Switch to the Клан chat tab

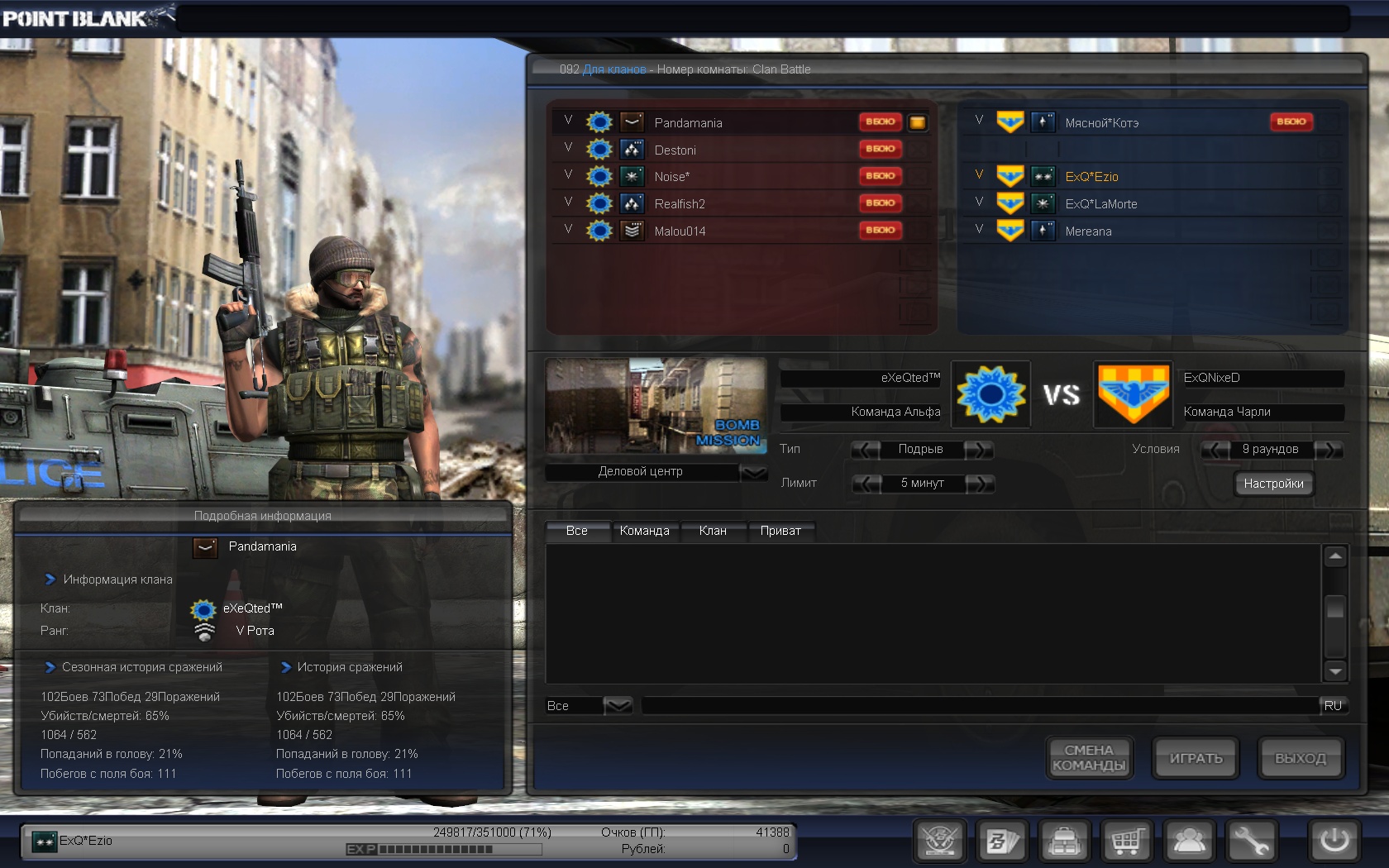[713, 531]
